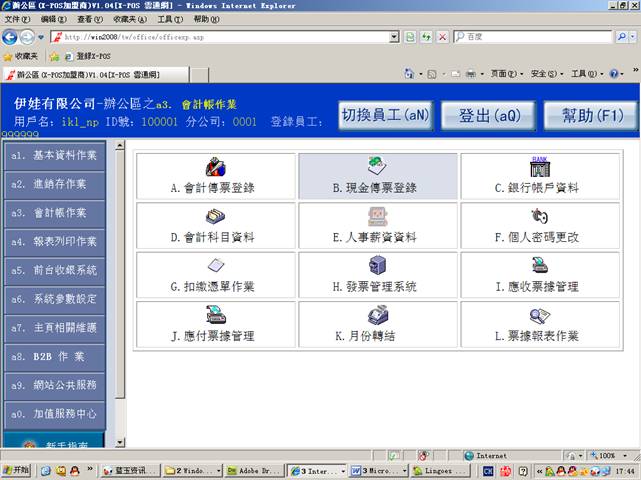Open the 收藏夹(A) menu
641x480 pixels.
[x=125, y=19]
